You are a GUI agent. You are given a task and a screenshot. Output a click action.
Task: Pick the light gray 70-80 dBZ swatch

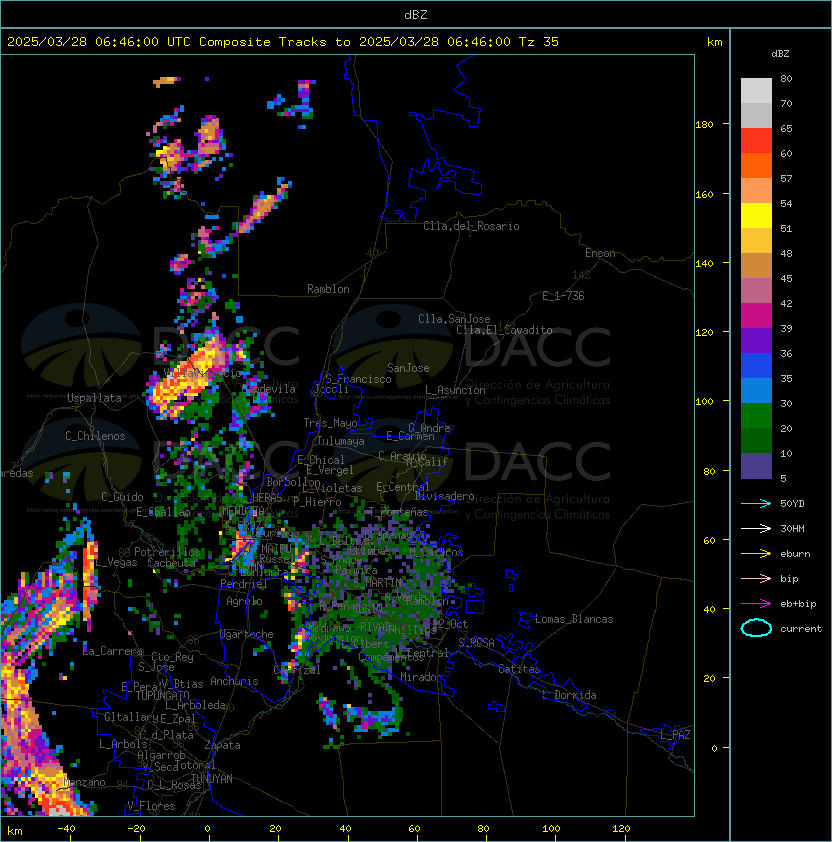point(756,90)
